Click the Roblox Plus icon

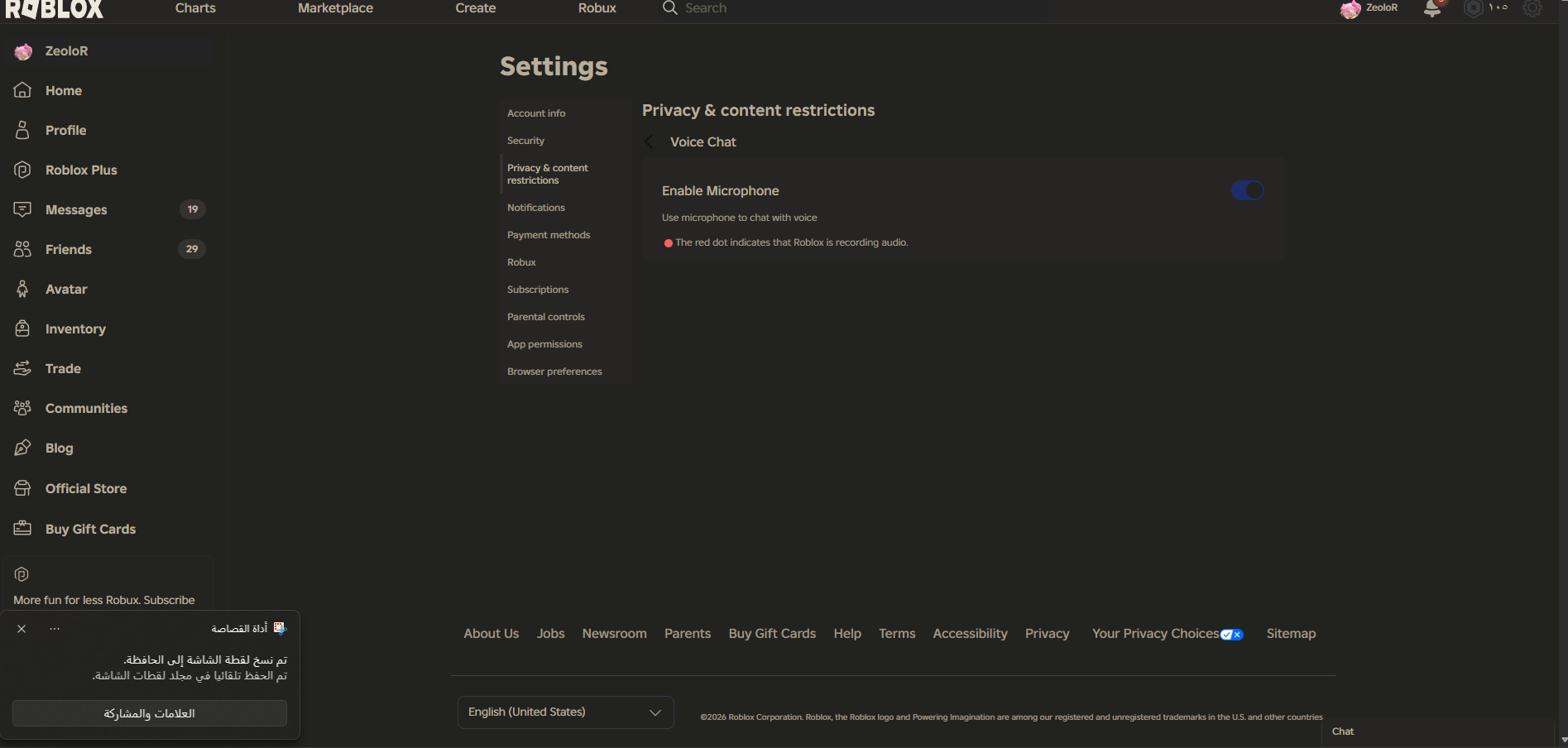[x=23, y=170]
